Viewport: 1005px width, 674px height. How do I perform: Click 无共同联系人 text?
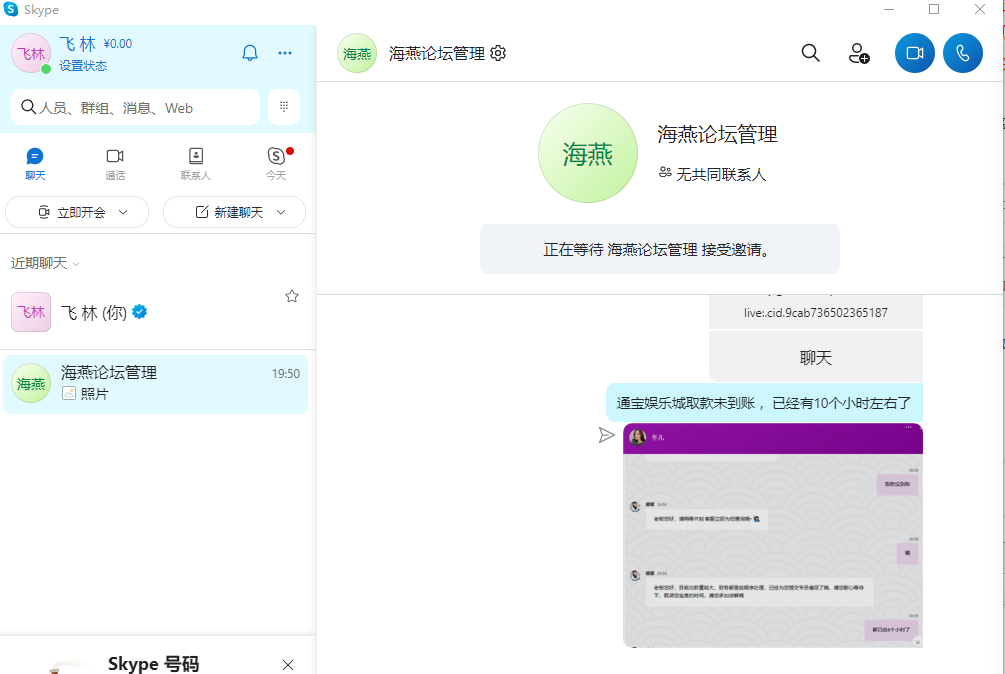[x=721, y=174]
